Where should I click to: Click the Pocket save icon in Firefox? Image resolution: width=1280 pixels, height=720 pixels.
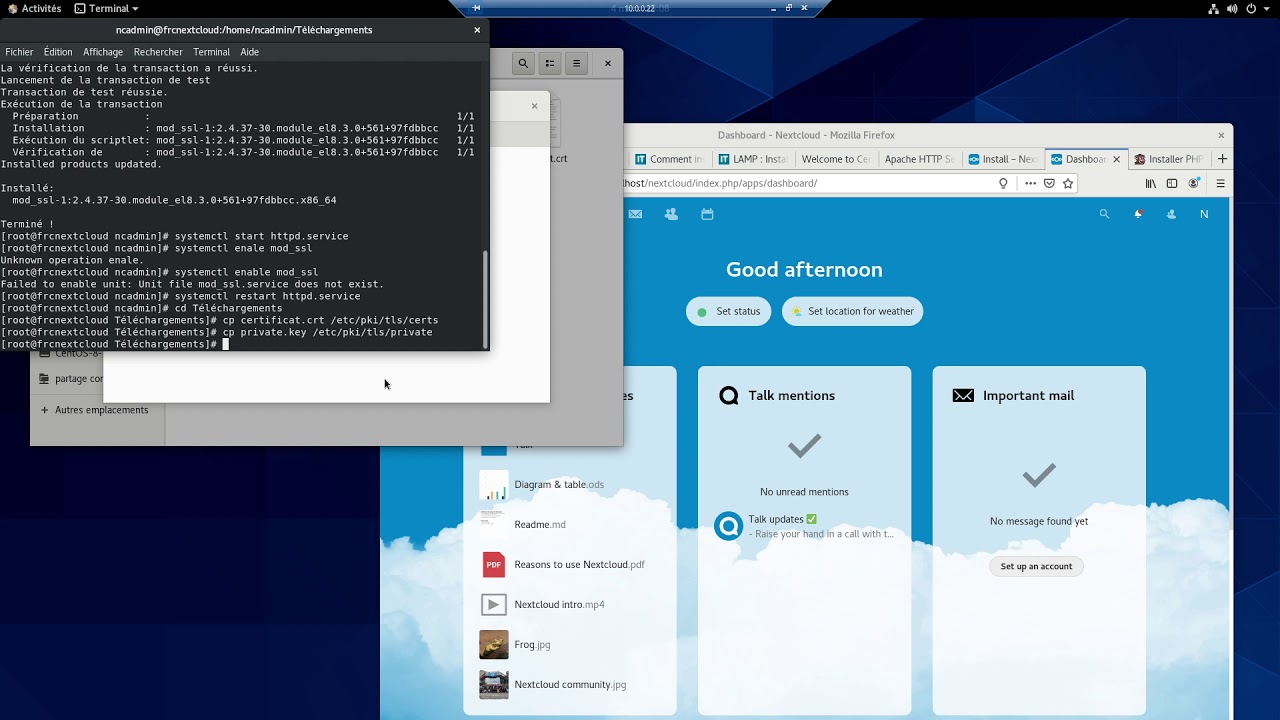[1049, 183]
